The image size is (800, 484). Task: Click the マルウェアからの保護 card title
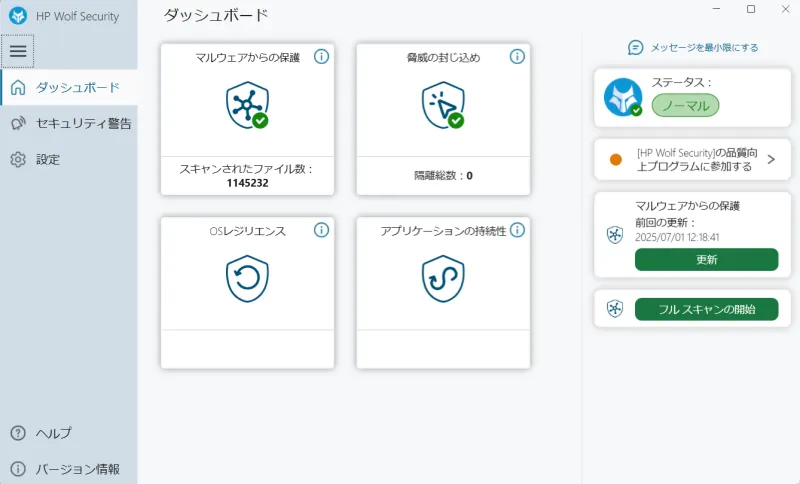[247, 58]
